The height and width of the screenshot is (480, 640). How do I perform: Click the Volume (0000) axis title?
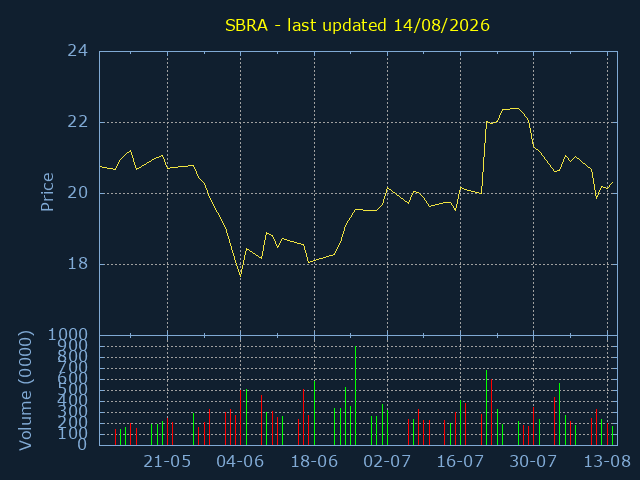(25, 391)
